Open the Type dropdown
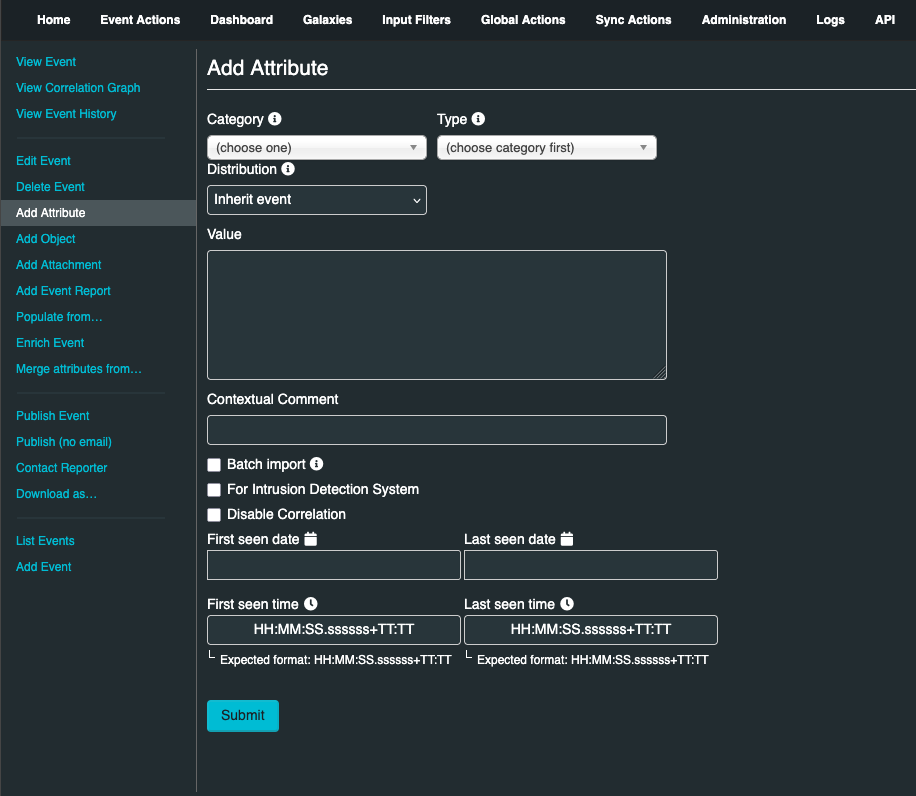The image size is (916, 796). (546, 148)
